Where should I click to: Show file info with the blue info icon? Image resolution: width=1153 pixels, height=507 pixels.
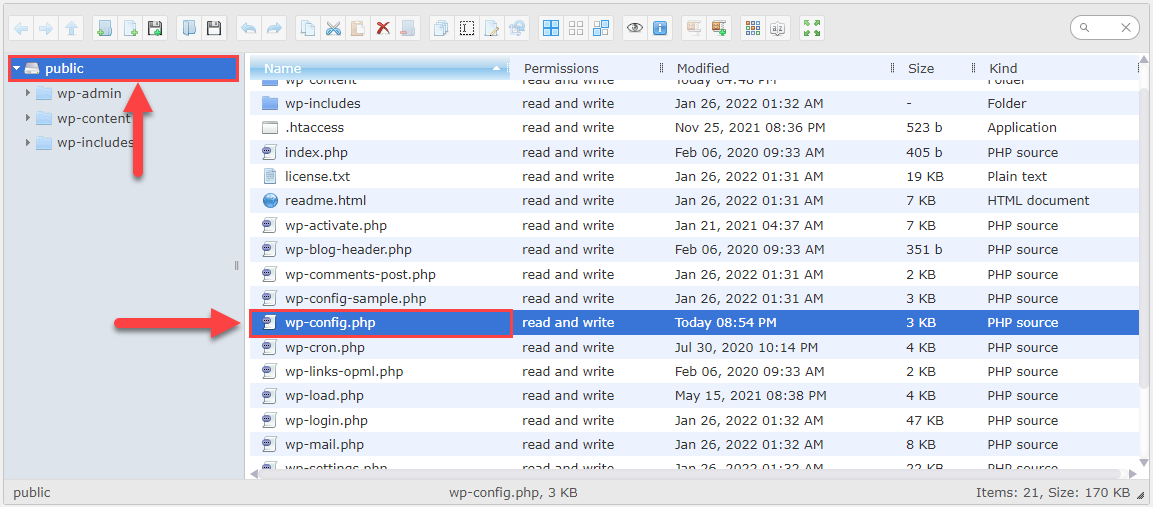pos(660,28)
